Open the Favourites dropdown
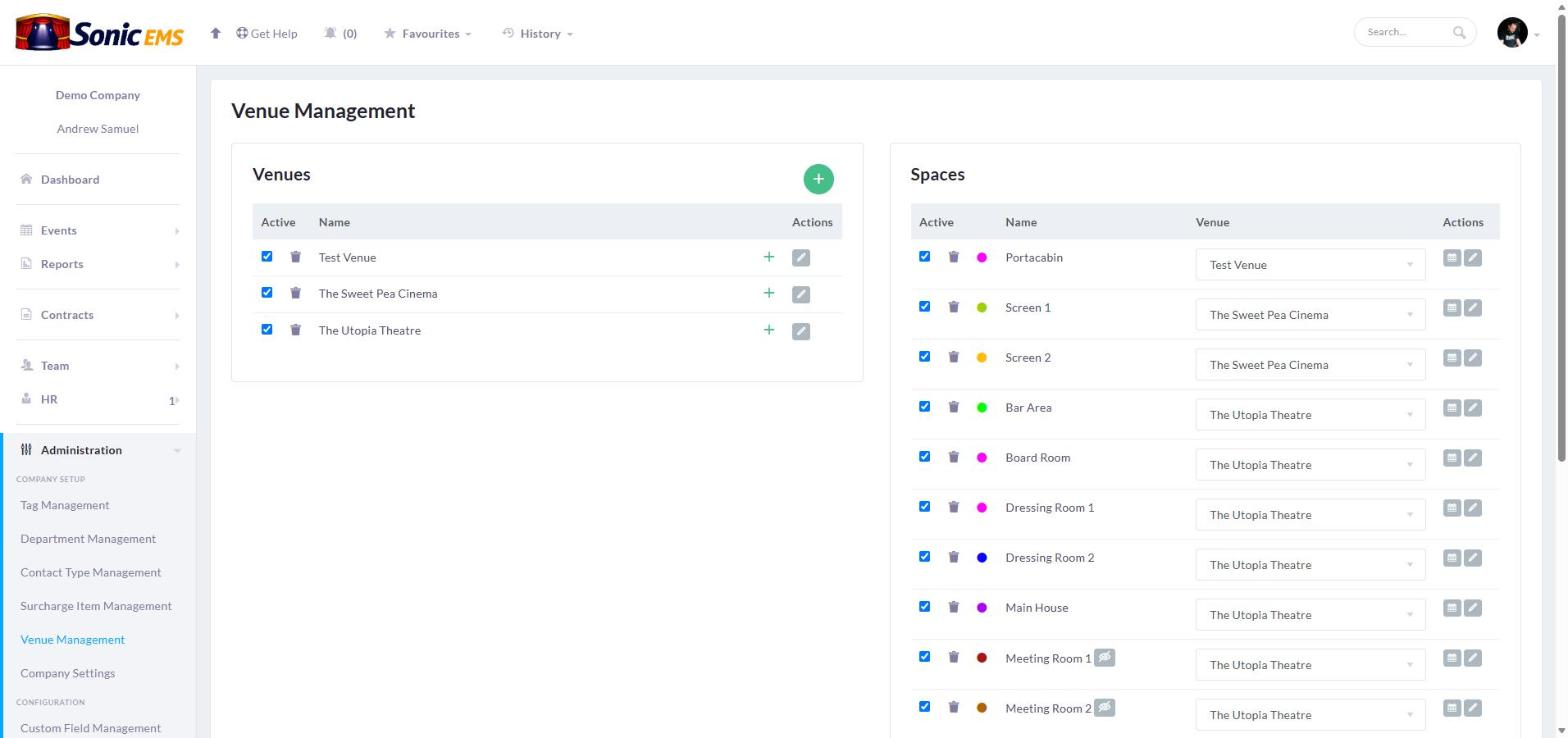The image size is (1568, 738). [428, 33]
